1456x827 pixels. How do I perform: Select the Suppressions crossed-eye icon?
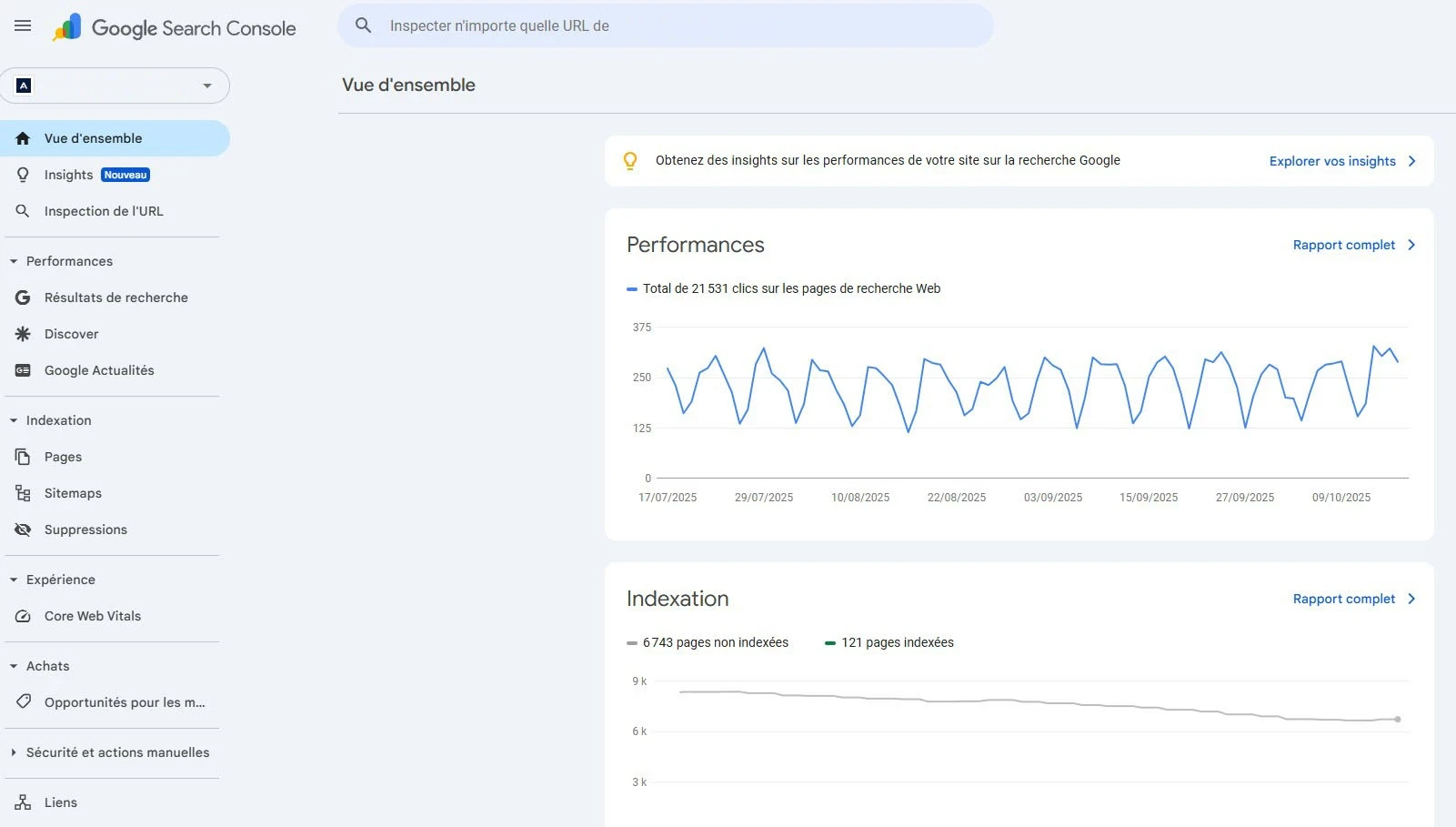(x=22, y=529)
